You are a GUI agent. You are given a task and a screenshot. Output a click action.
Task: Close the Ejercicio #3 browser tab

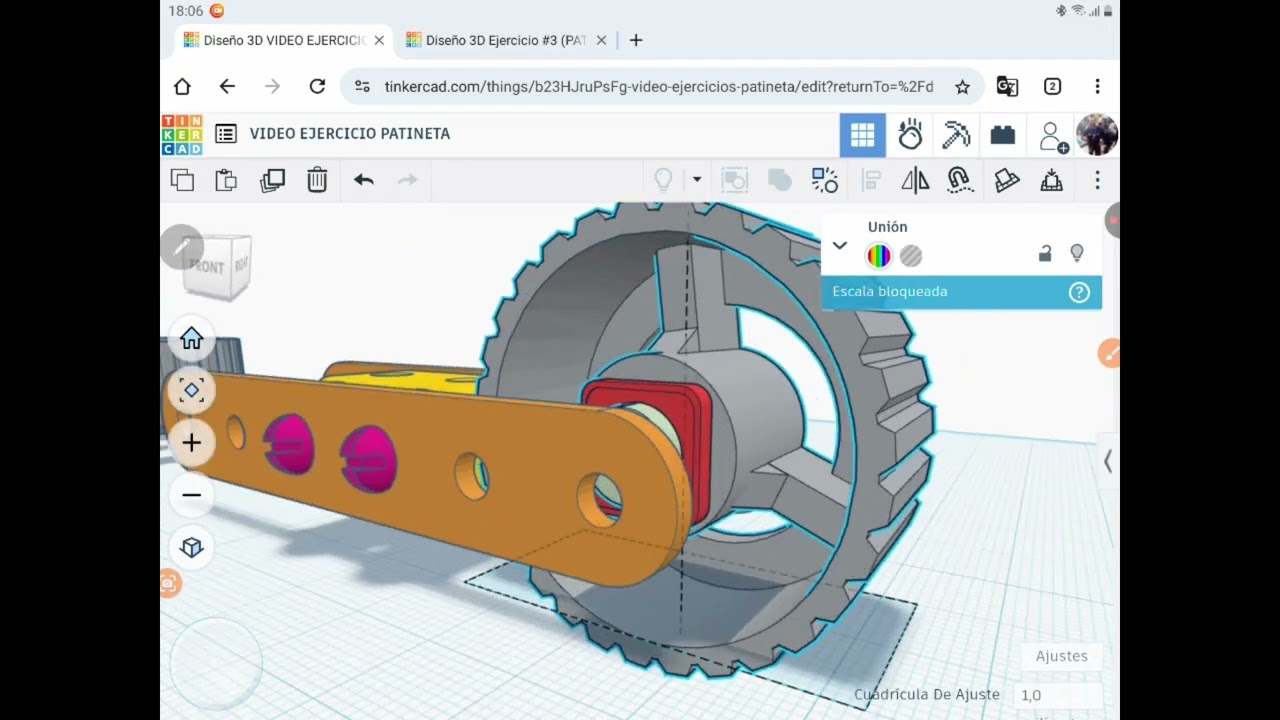[601, 40]
